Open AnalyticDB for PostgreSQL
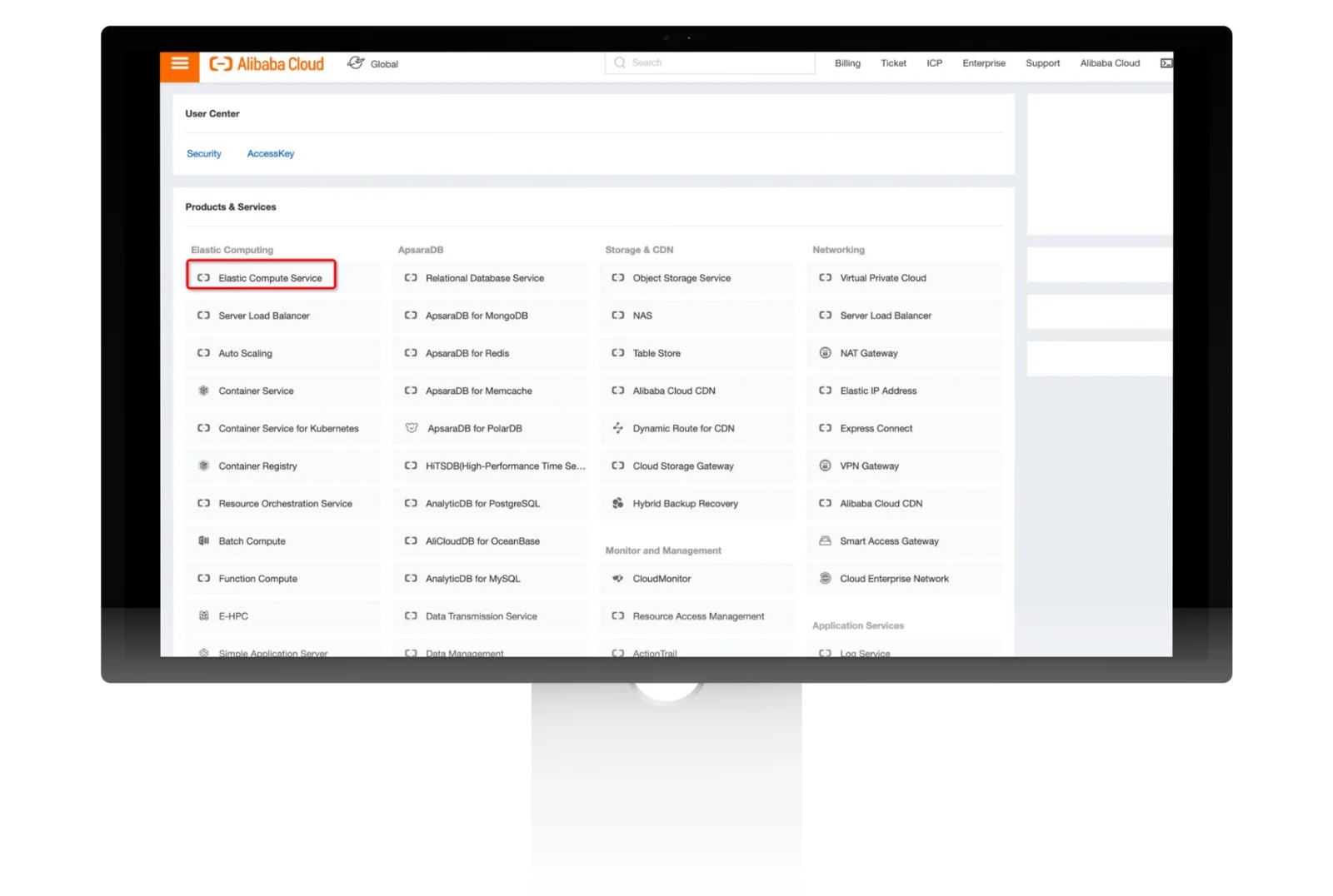 coord(490,503)
